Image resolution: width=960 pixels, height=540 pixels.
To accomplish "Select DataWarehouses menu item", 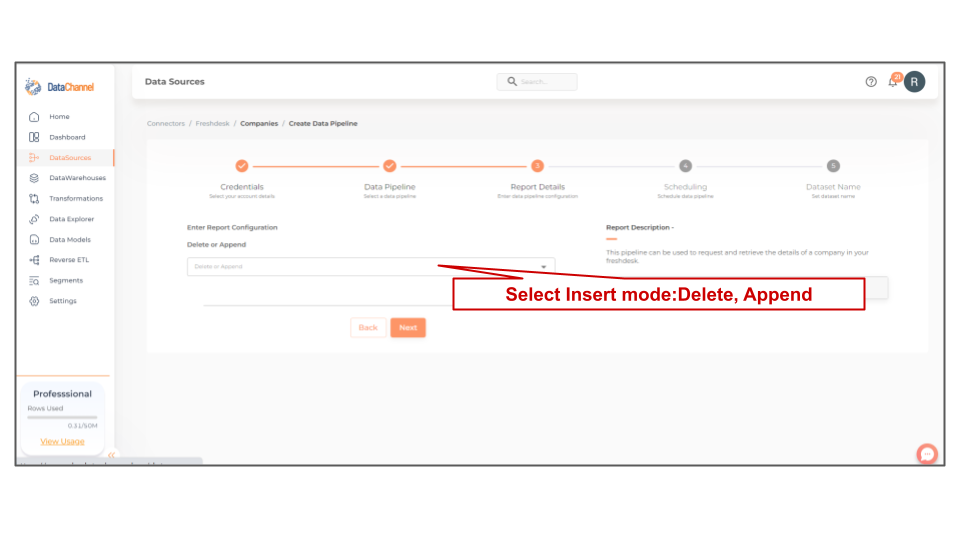I will coord(77,178).
